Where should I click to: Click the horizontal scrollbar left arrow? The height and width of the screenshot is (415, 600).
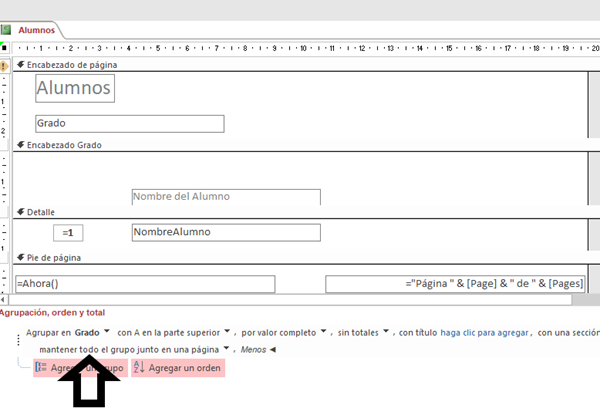[3, 300]
